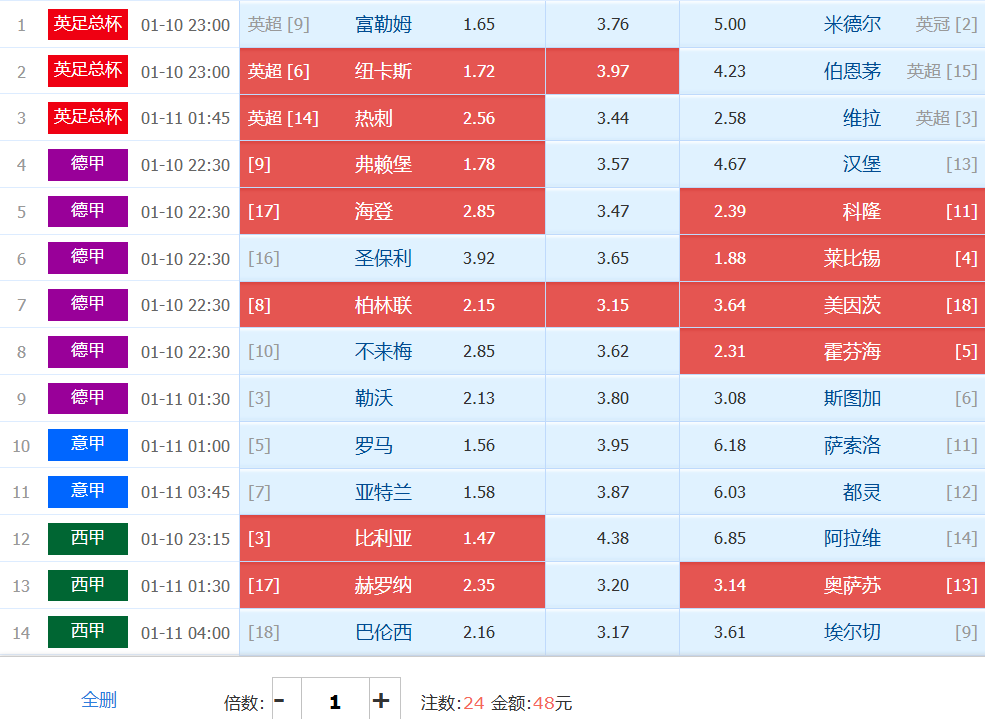Image resolution: width=985 pixels, height=719 pixels.
Task: Click the 全删 link to clear all selections
Action: (99, 700)
